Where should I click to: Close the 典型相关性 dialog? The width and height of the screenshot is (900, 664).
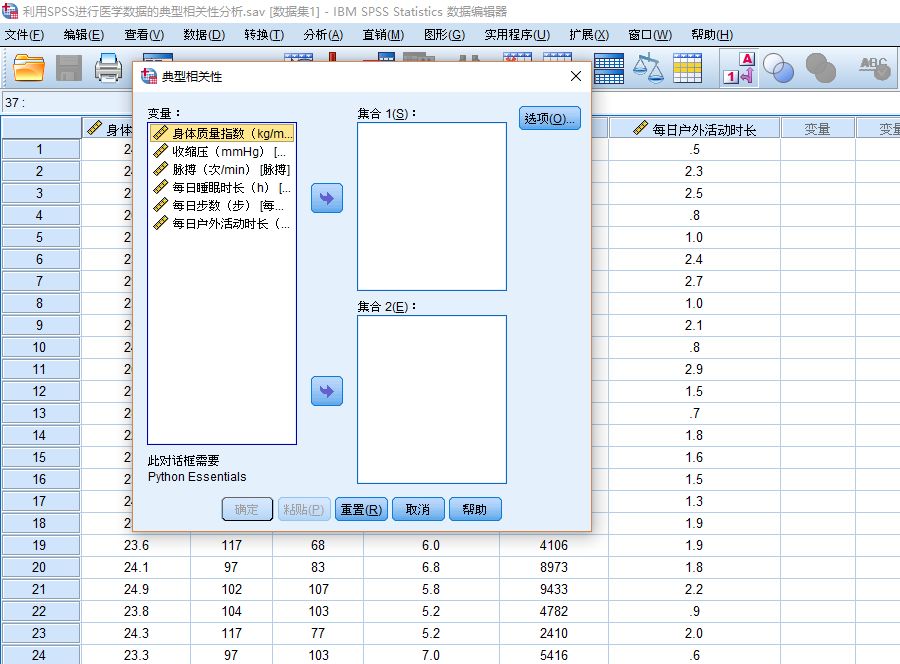[x=576, y=76]
